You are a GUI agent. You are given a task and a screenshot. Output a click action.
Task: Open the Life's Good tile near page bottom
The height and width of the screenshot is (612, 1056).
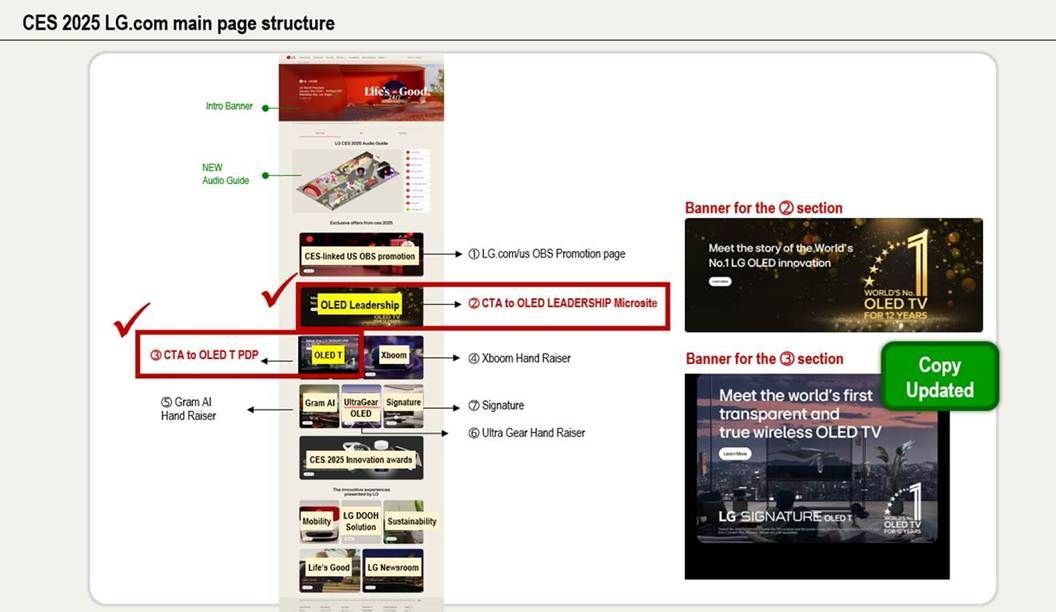point(329,570)
